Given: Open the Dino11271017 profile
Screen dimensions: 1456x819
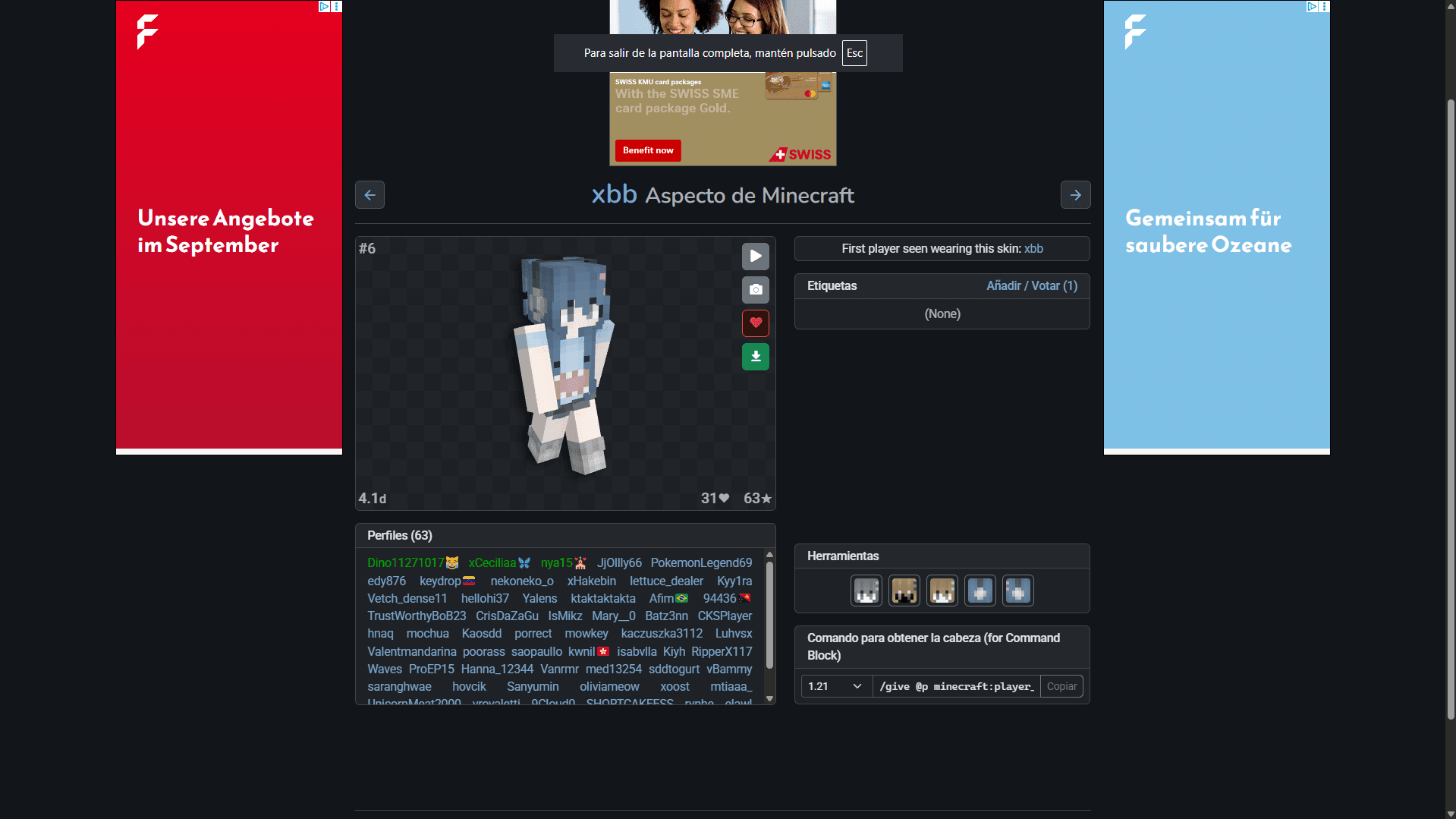Looking at the screenshot, I should (x=405, y=563).
